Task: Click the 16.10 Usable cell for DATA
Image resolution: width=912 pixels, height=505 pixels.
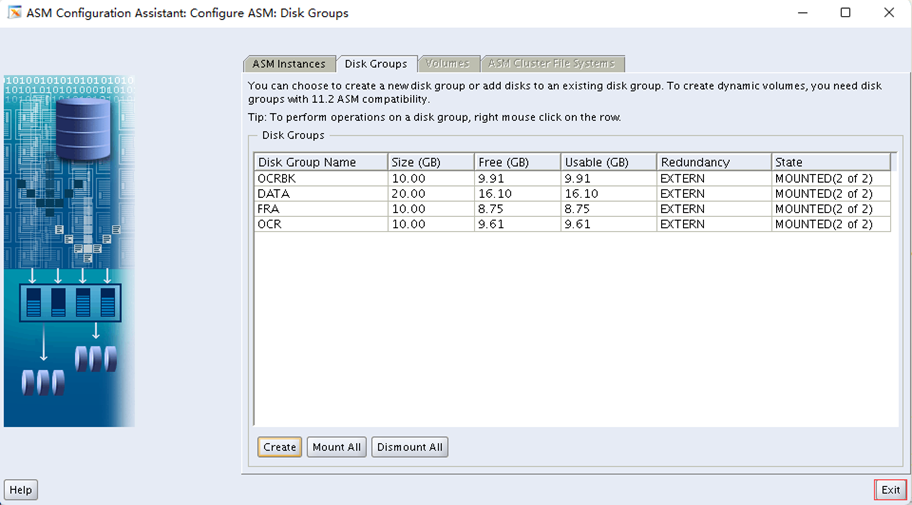Action: [x=608, y=194]
